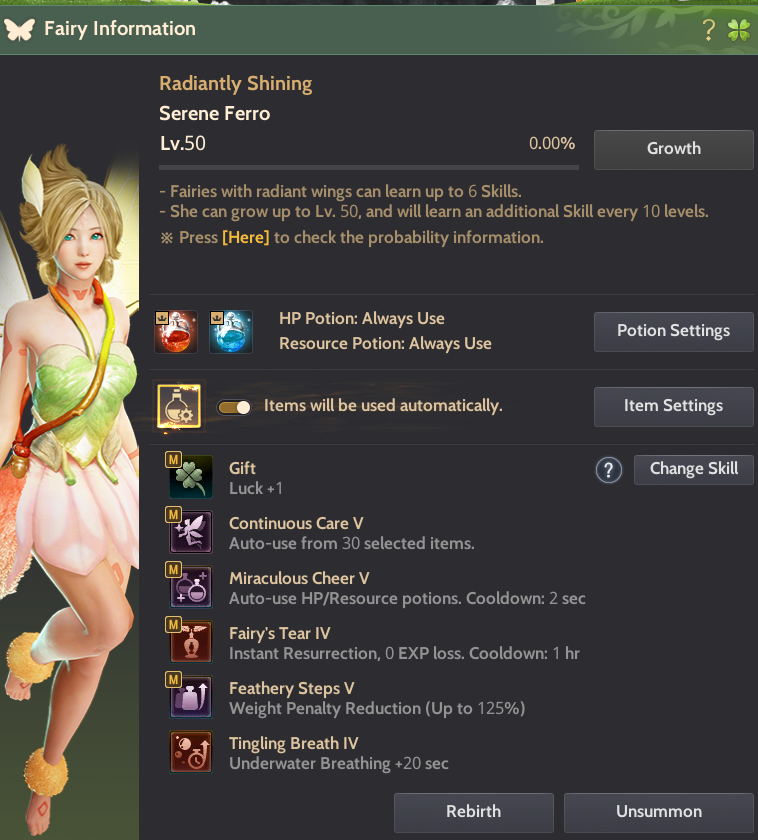758x840 pixels.
Task: Click the circled question mark beside Change Skill
Action: coord(609,470)
